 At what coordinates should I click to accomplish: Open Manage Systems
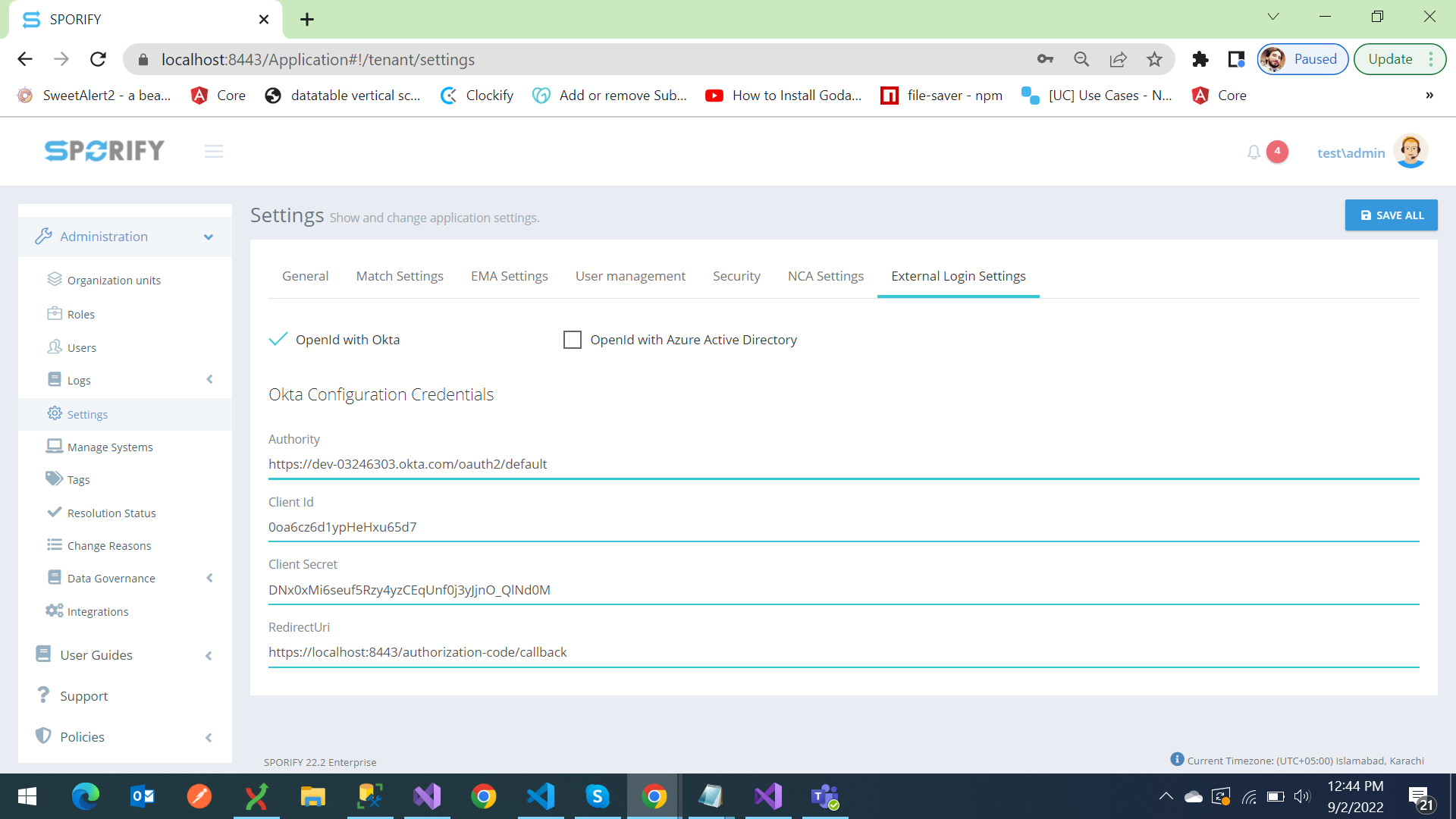pyautogui.click(x=109, y=447)
